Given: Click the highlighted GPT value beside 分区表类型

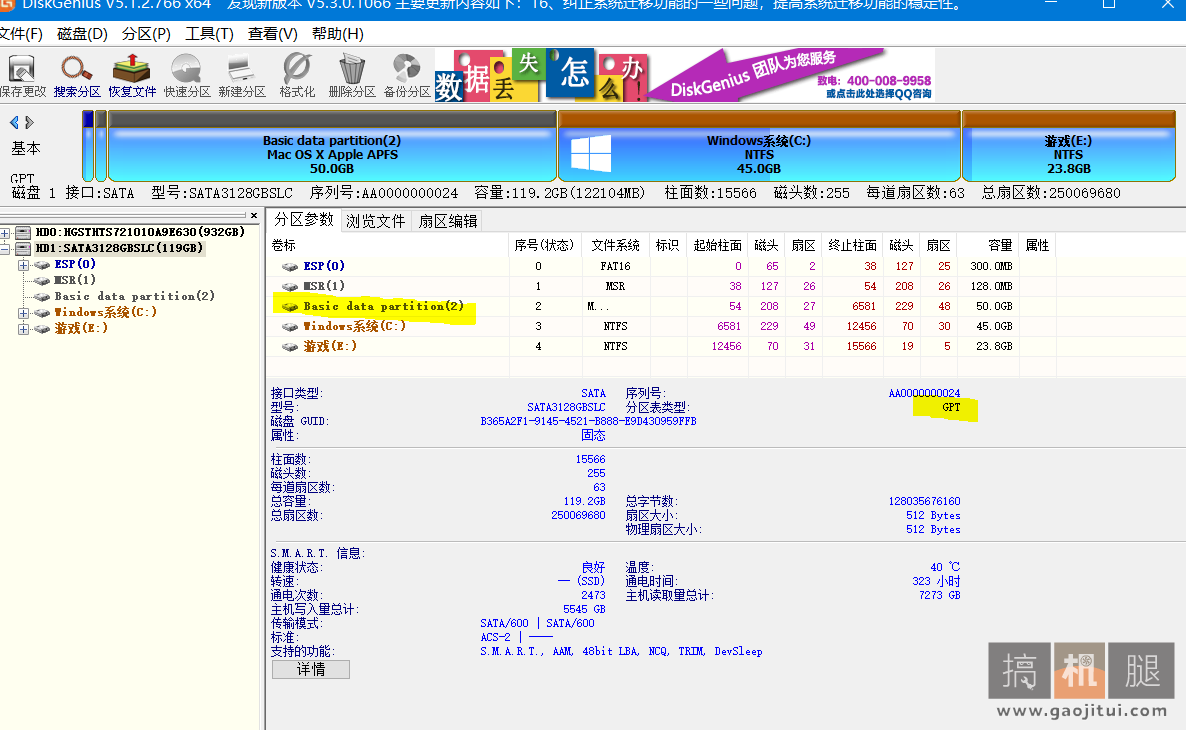Looking at the screenshot, I should pos(951,408).
